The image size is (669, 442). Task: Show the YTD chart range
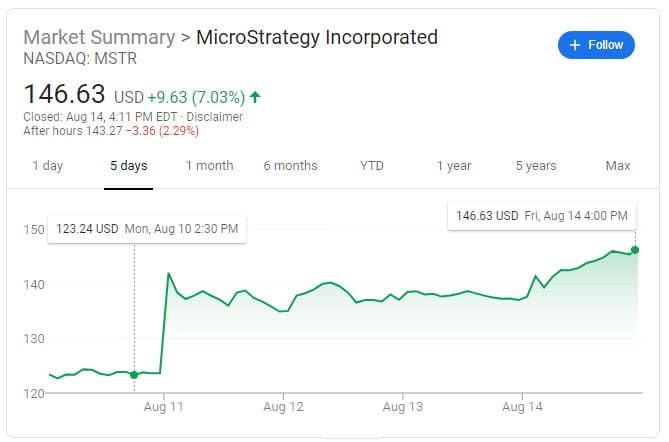coord(372,166)
